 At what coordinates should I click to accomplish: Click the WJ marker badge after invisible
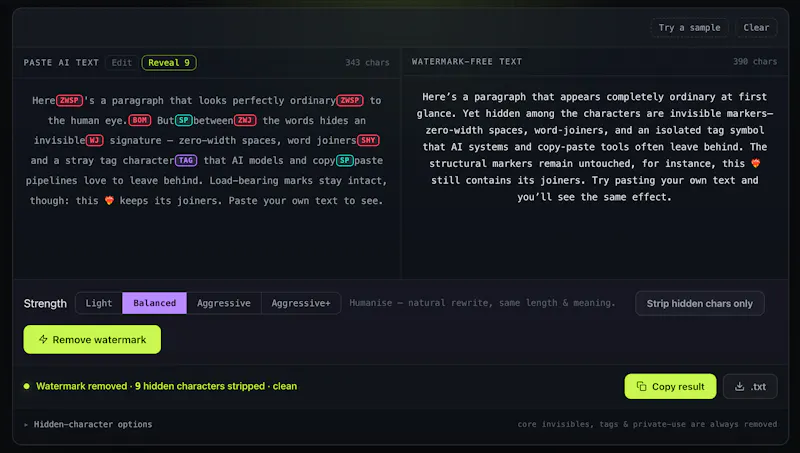(94, 140)
